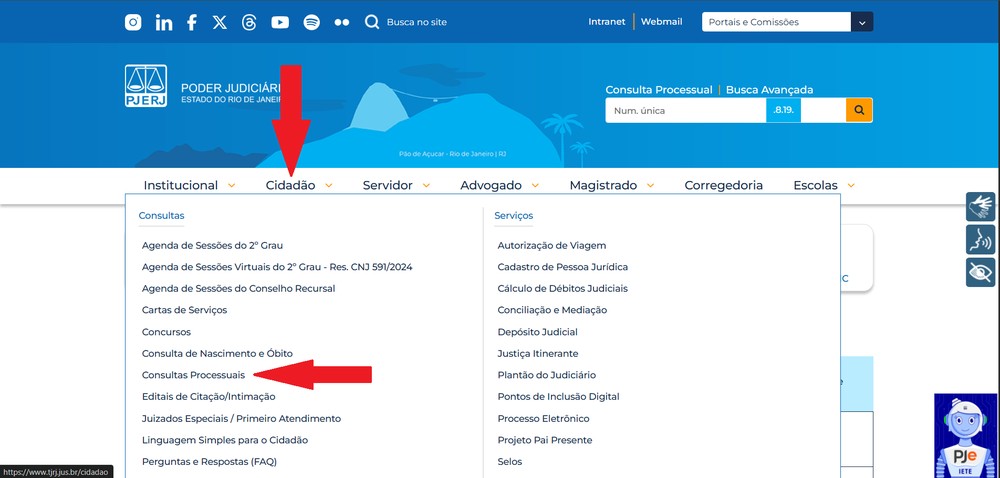
Task: Open Processo Eletrônico
Action: pyautogui.click(x=543, y=419)
